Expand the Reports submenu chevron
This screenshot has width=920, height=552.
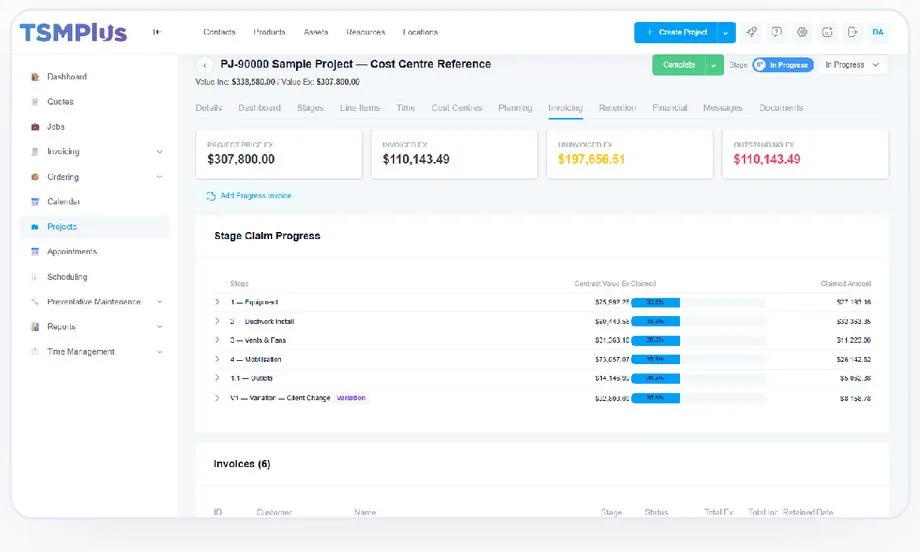160,327
